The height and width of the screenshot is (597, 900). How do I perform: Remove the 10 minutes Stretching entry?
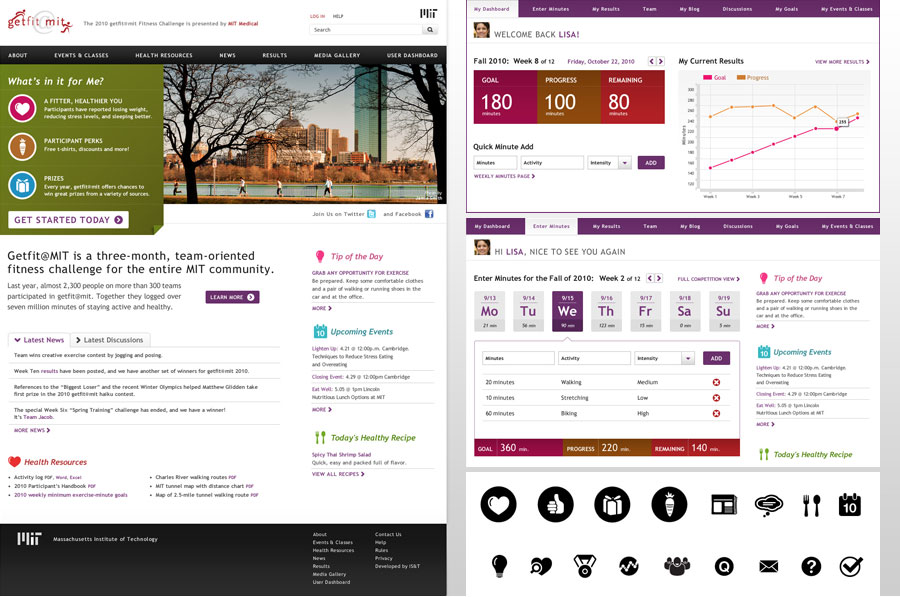pos(716,398)
